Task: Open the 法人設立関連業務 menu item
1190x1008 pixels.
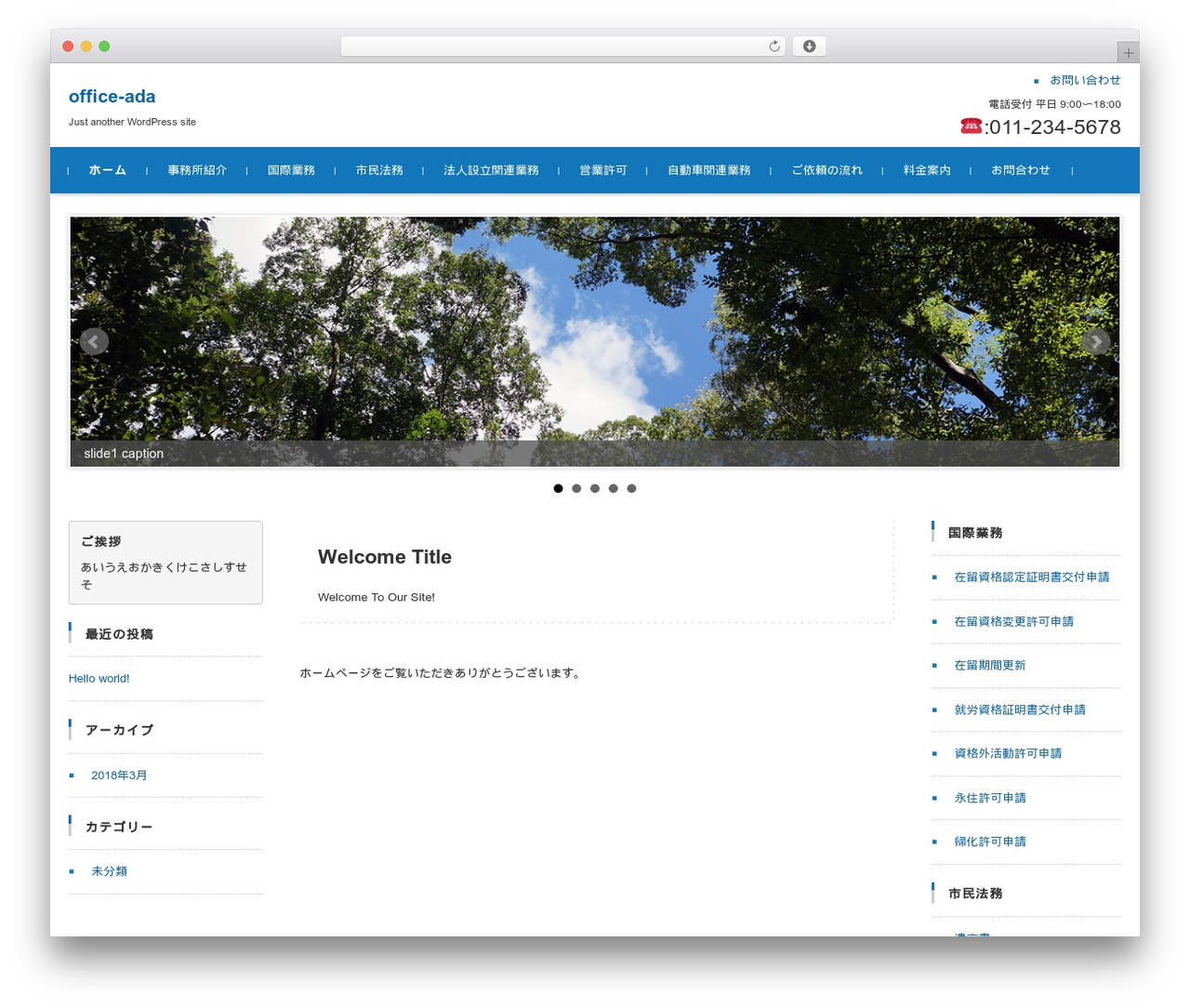Action: (491, 170)
